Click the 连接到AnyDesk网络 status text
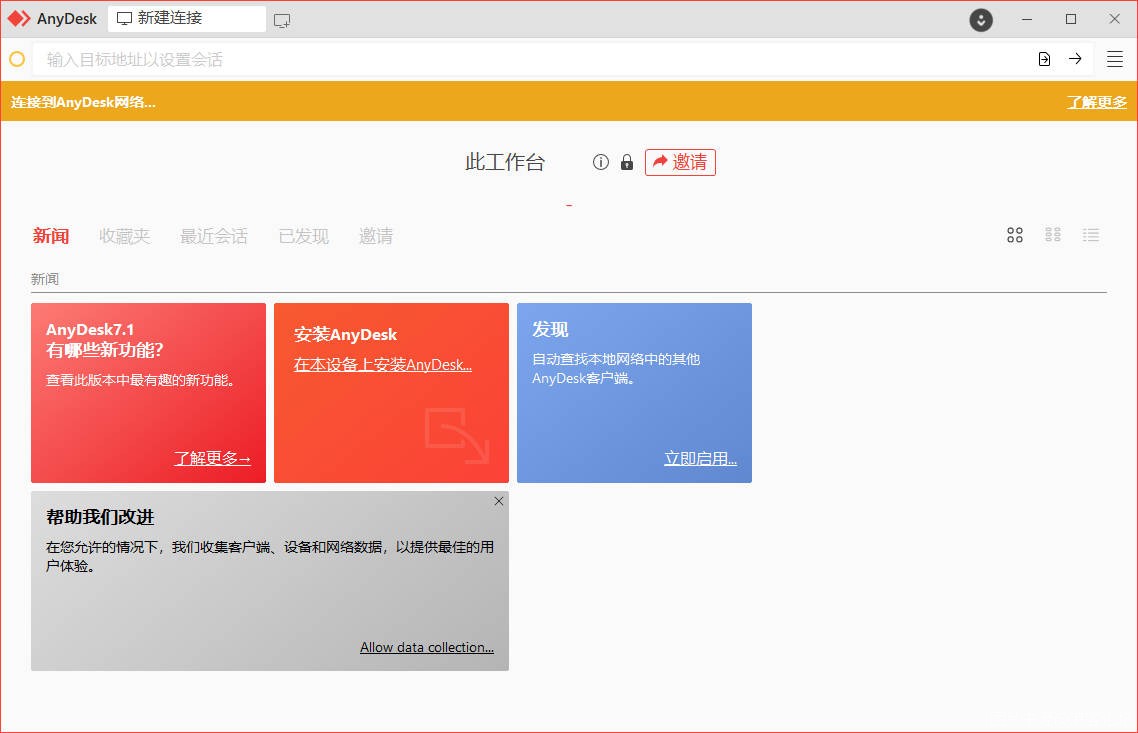This screenshot has width=1138, height=733. tap(83, 102)
